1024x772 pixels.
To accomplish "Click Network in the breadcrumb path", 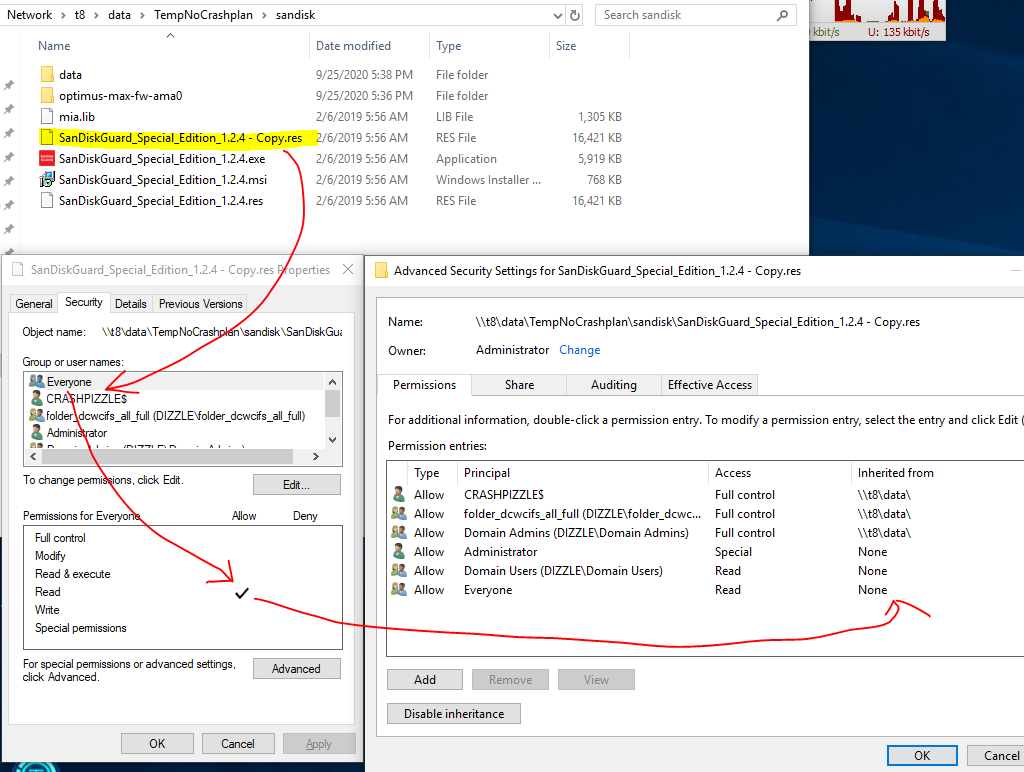I will [x=29, y=15].
